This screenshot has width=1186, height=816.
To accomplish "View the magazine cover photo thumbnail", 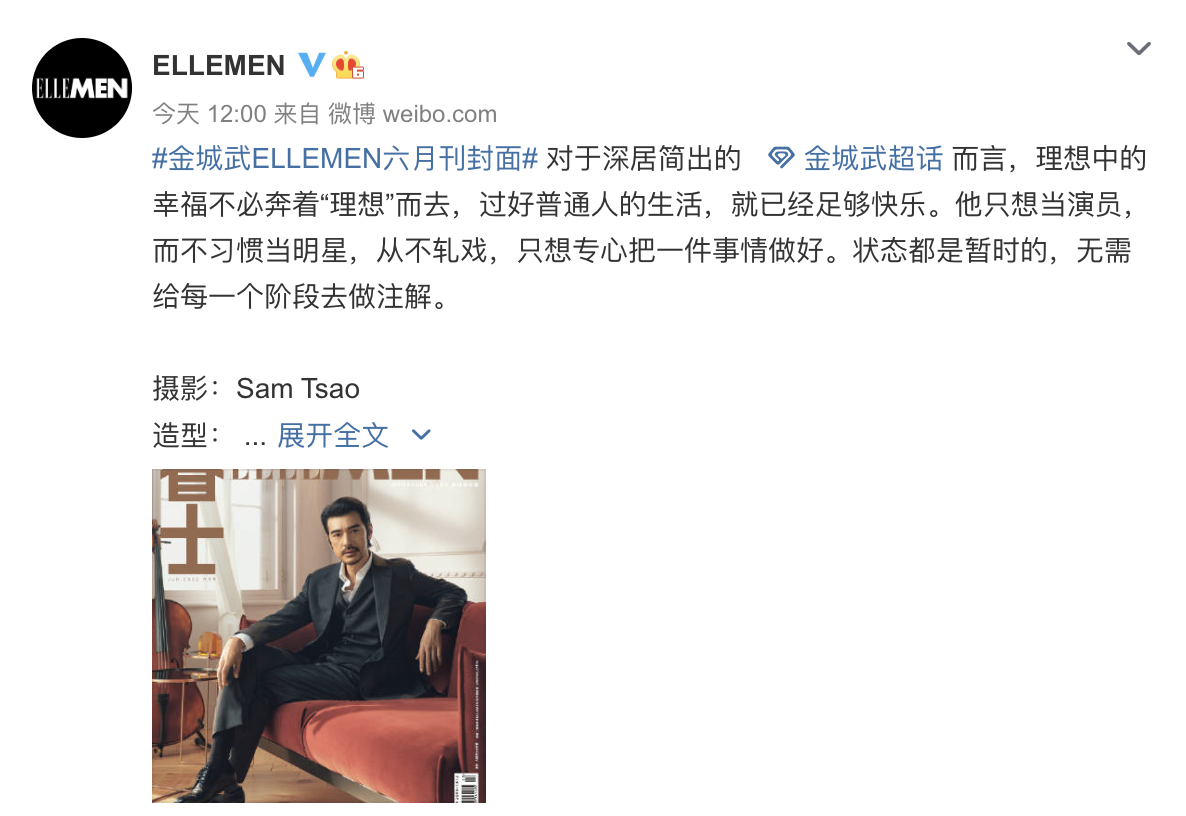I will (x=318, y=635).
